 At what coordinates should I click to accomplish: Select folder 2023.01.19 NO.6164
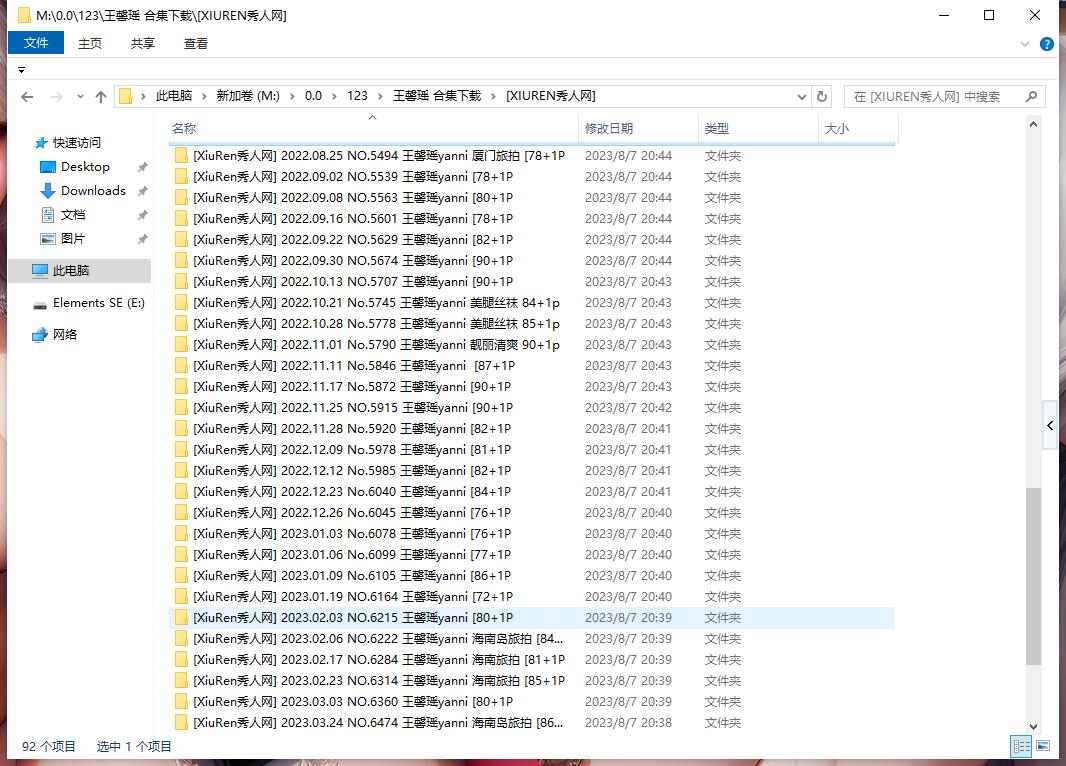click(x=532, y=597)
